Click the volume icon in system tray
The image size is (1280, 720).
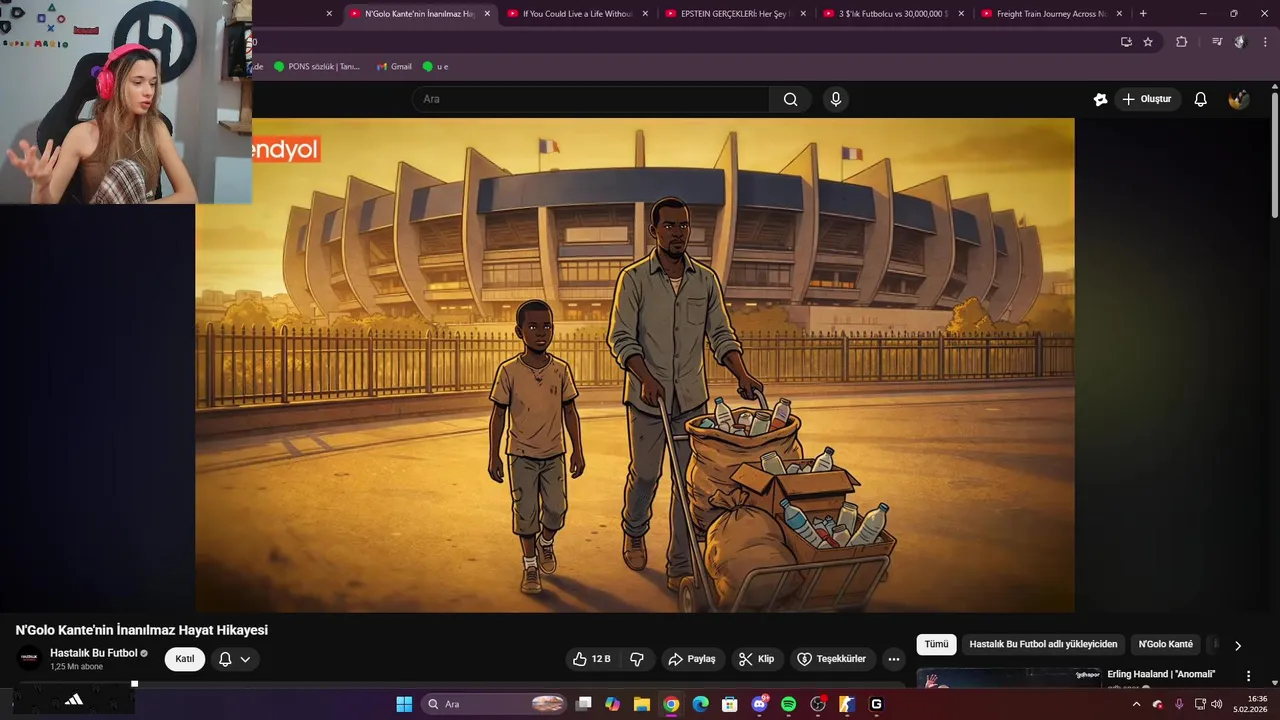tap(1216, 704)
